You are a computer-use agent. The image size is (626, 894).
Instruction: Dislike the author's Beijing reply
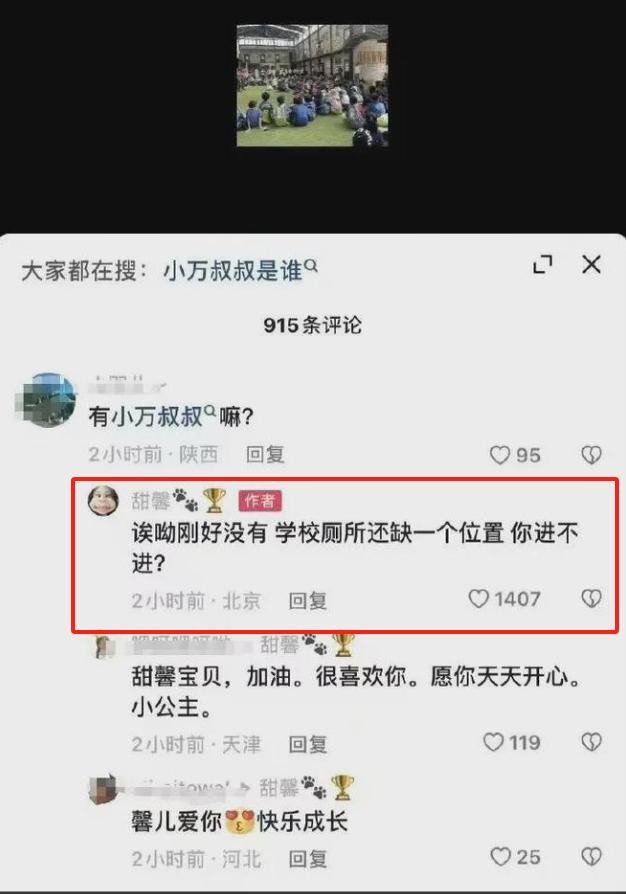click(x=591, y=599)
